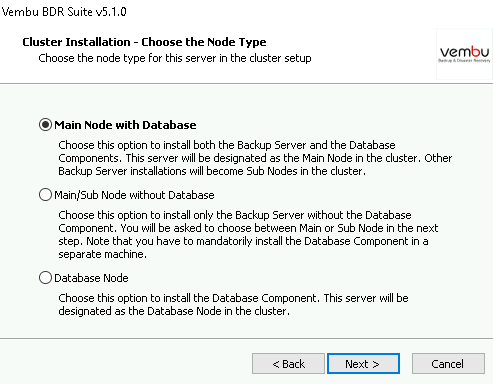This screenshot has height=384, width=493.
Task: Click the Main/Sub Node without Database label
Action: (x=134, y=195)
